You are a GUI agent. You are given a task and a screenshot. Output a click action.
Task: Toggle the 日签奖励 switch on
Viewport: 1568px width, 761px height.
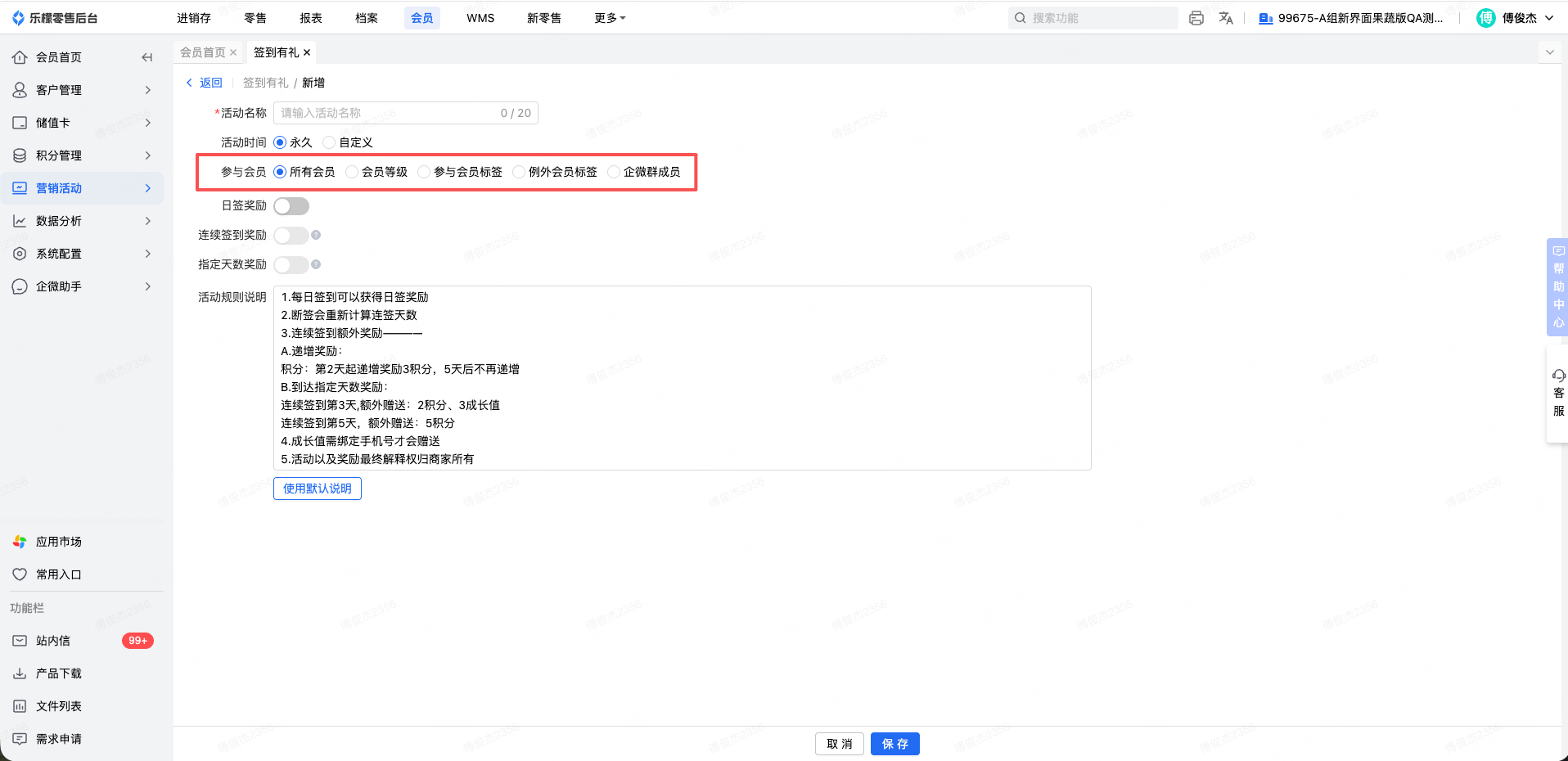point(291,206)
